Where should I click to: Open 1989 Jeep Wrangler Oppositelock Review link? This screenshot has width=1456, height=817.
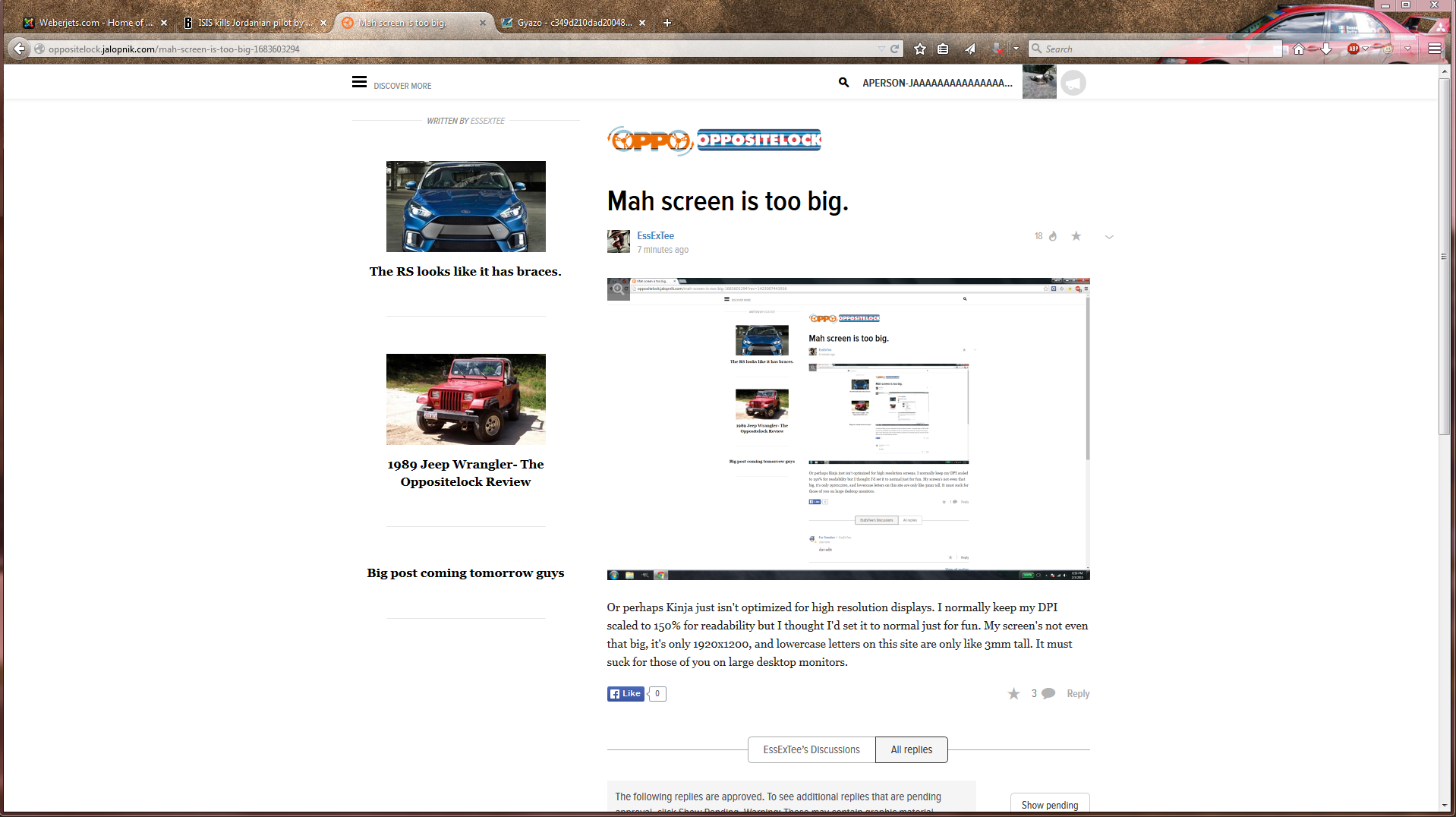point(465,472)
